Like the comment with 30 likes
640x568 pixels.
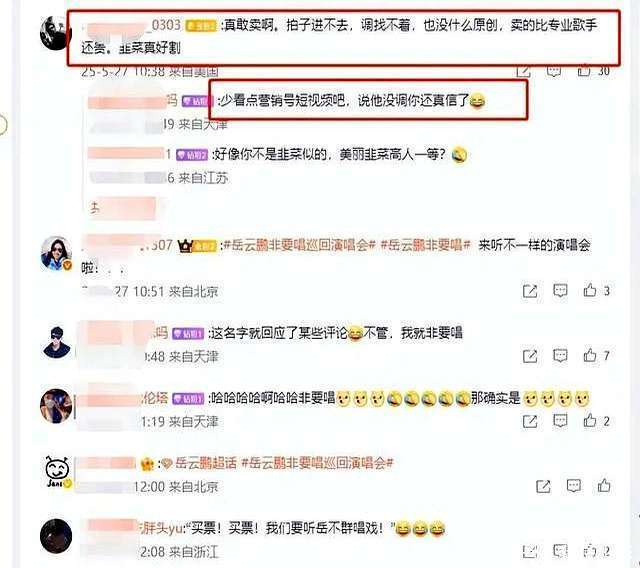point(584,71)
